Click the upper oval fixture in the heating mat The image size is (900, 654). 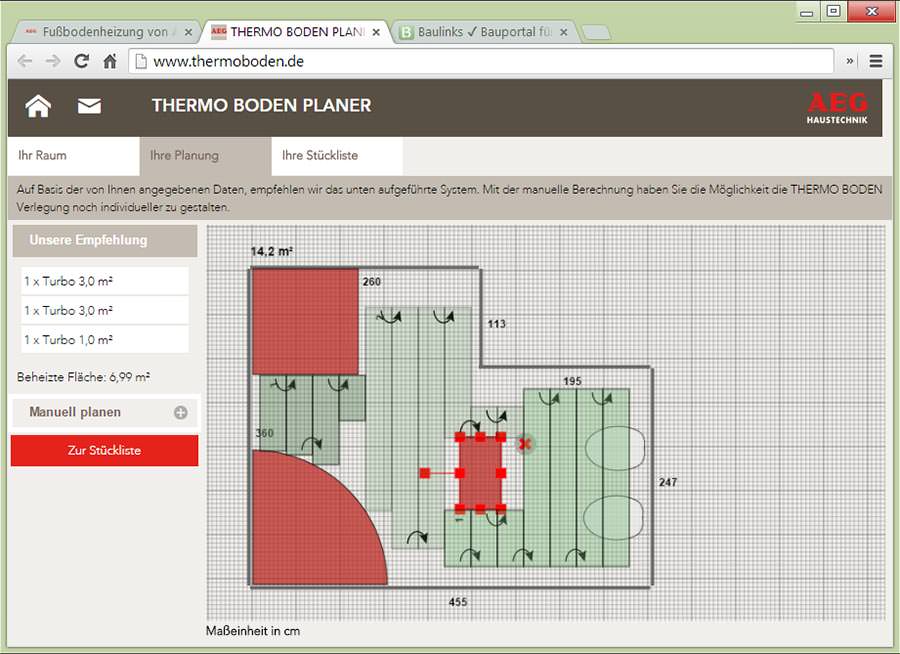point(614,447)
